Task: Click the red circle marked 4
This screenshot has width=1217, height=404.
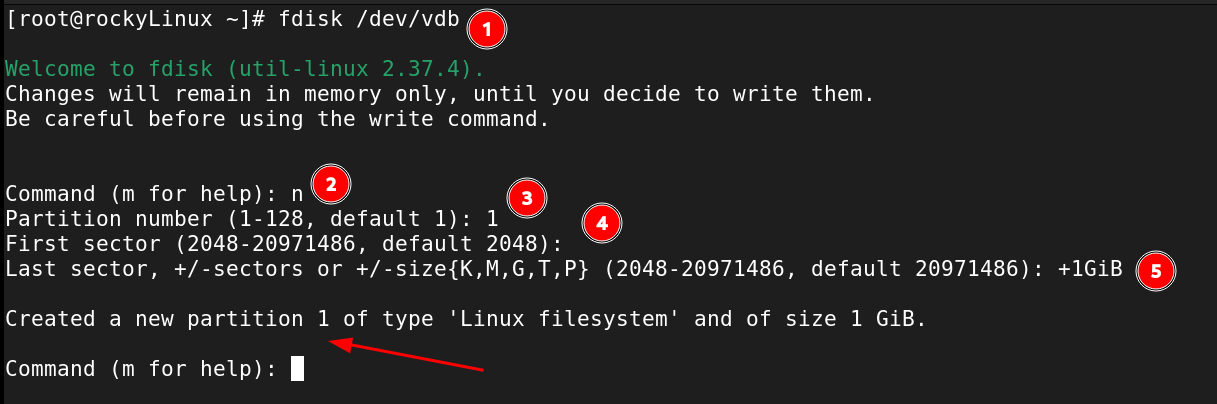Action: coord(601,223)
